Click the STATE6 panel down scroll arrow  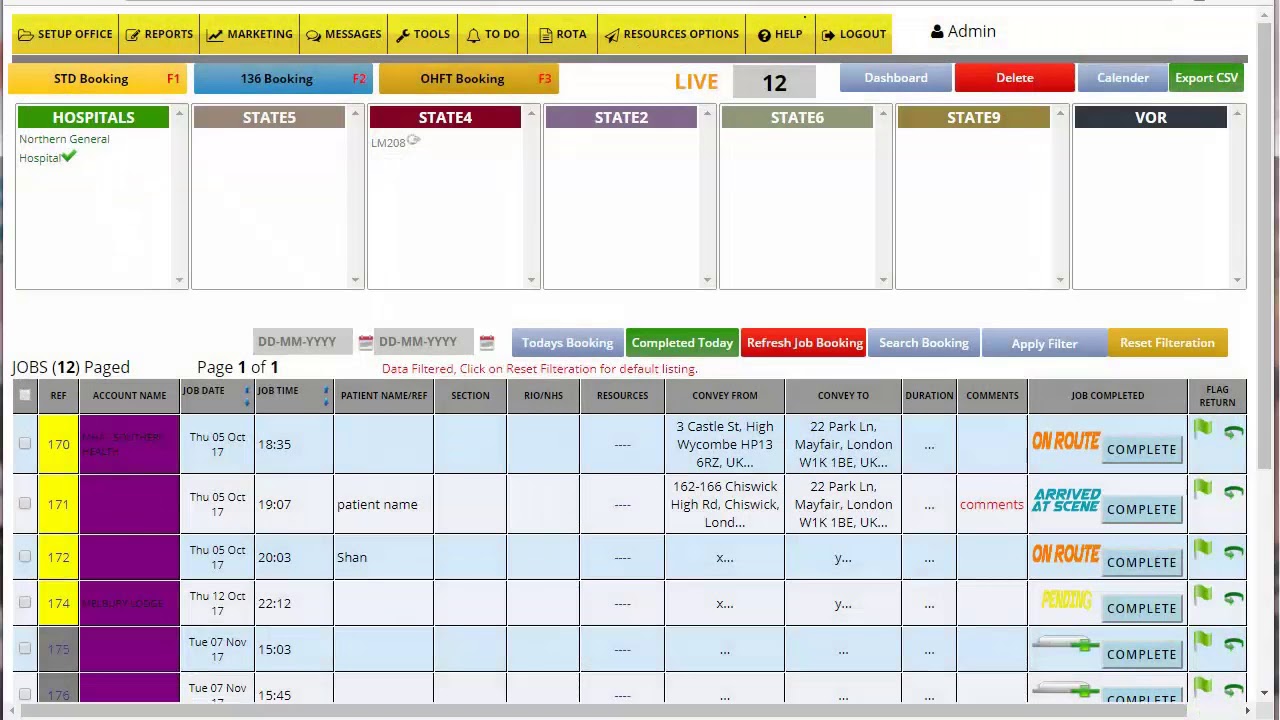coord(883,281)
